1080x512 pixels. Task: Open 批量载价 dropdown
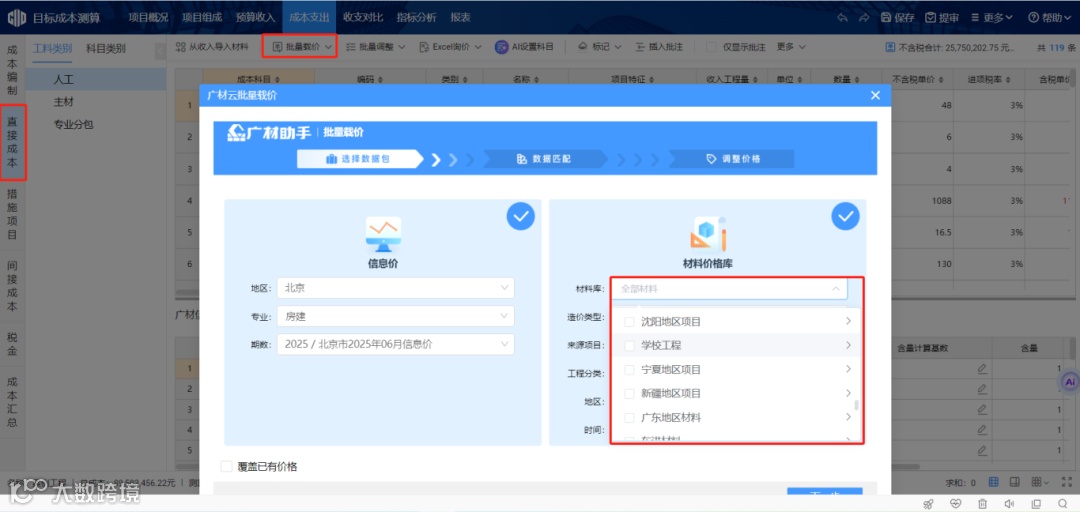pyautogui.click(x=302, y=47)
